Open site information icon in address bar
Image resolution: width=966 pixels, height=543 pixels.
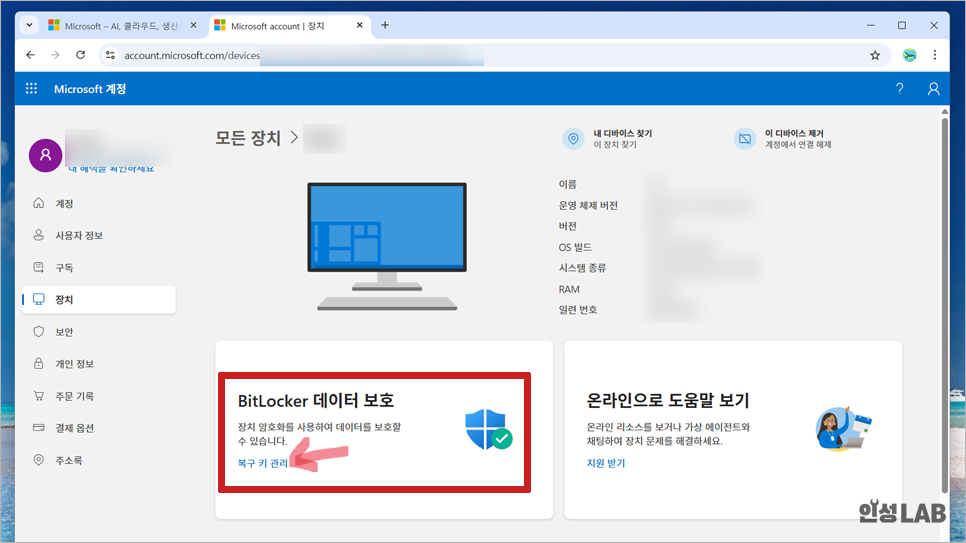(x=110, y=55)
